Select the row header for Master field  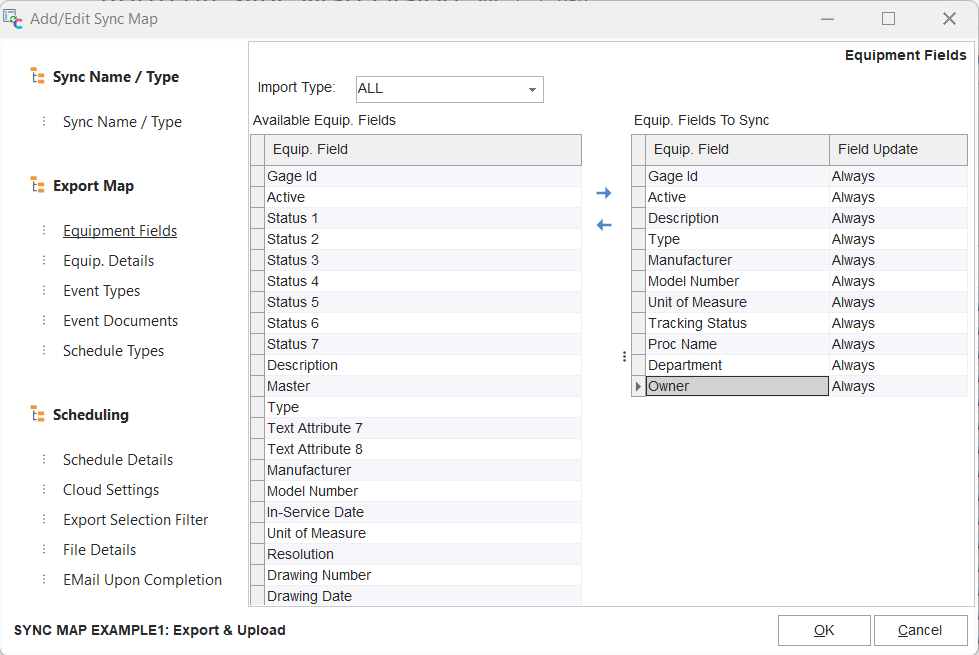257,387
